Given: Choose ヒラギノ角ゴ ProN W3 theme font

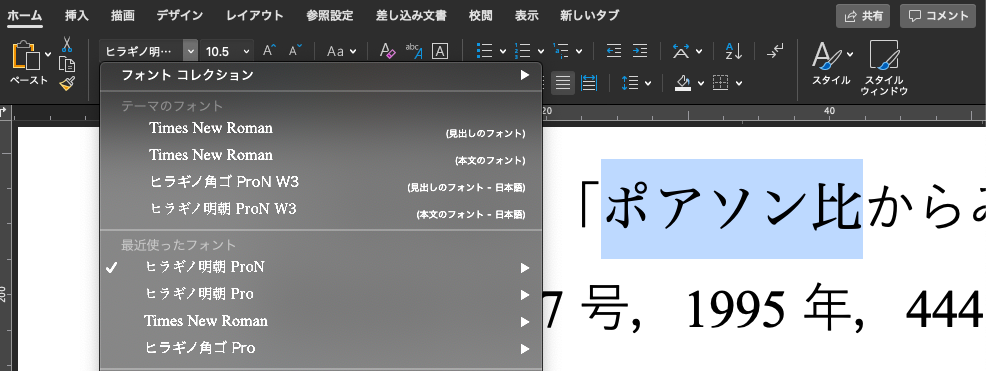Looking at the screenshot, I should [321, 182].
